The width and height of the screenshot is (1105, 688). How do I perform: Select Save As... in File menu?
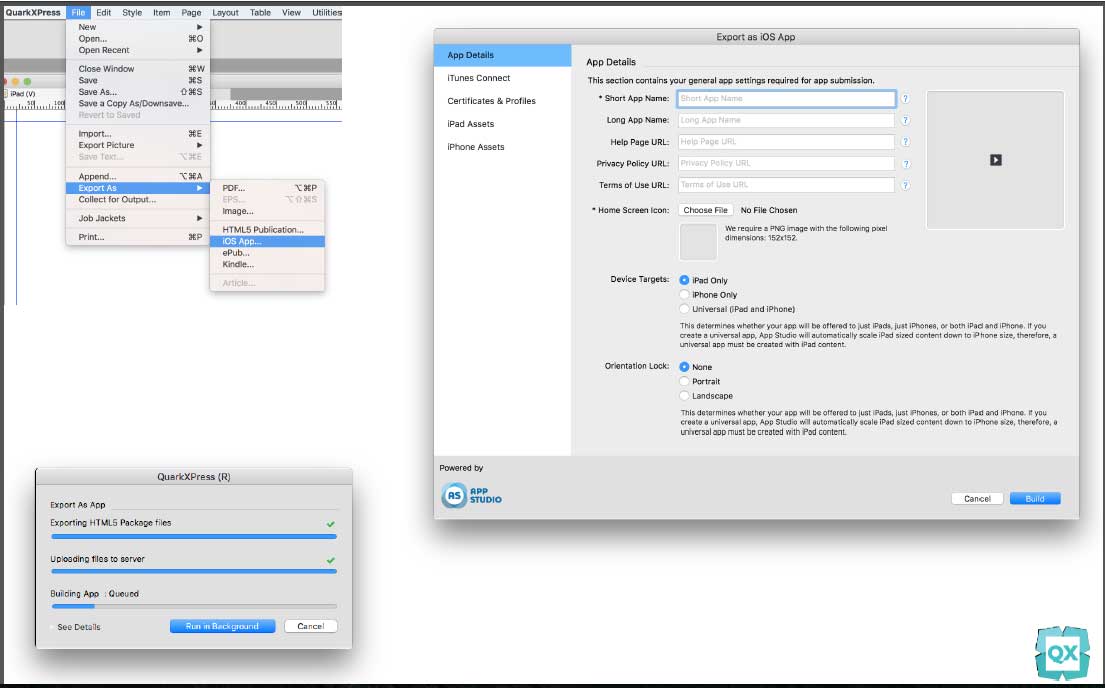point(138,92)
